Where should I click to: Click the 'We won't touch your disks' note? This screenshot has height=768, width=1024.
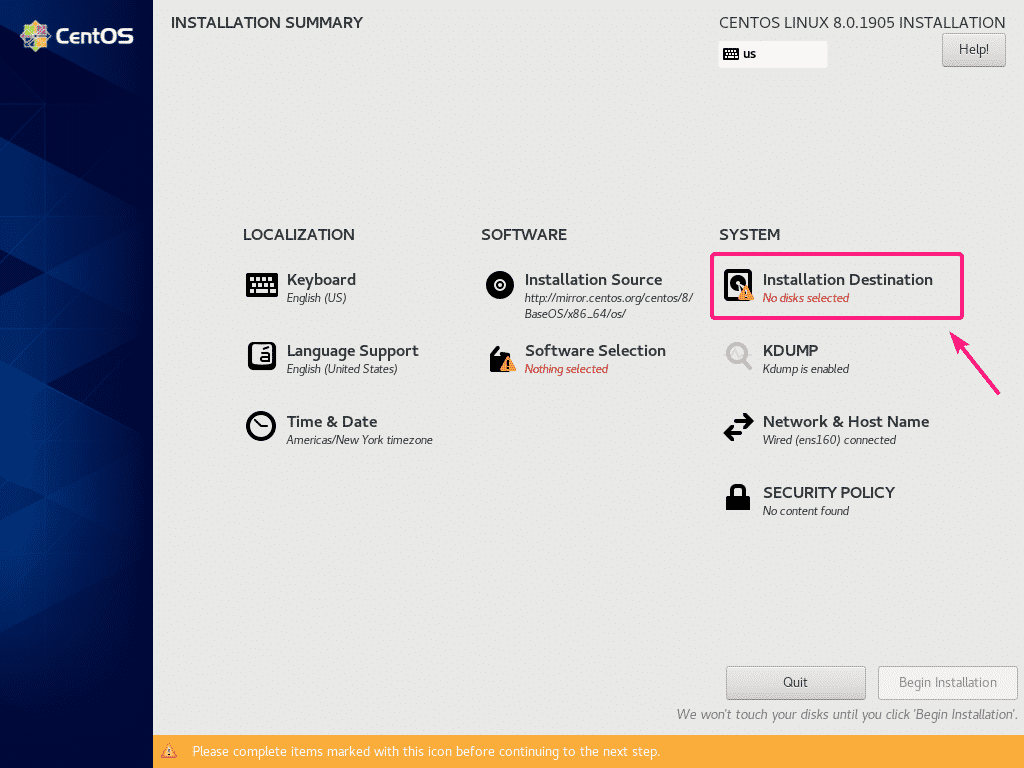847,714
